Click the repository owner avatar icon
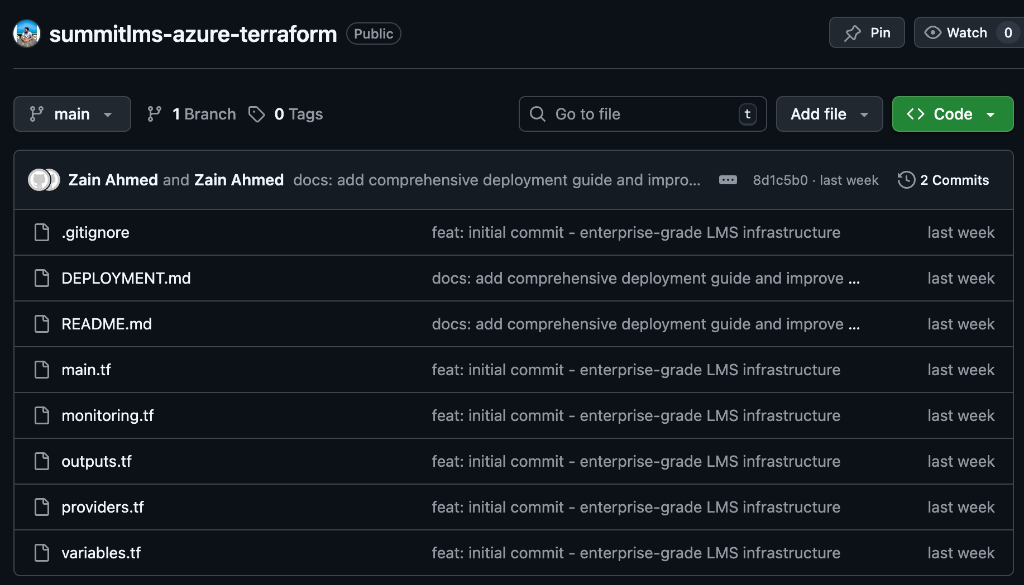This screenshot has height=585, width=1024. [26, 33]
